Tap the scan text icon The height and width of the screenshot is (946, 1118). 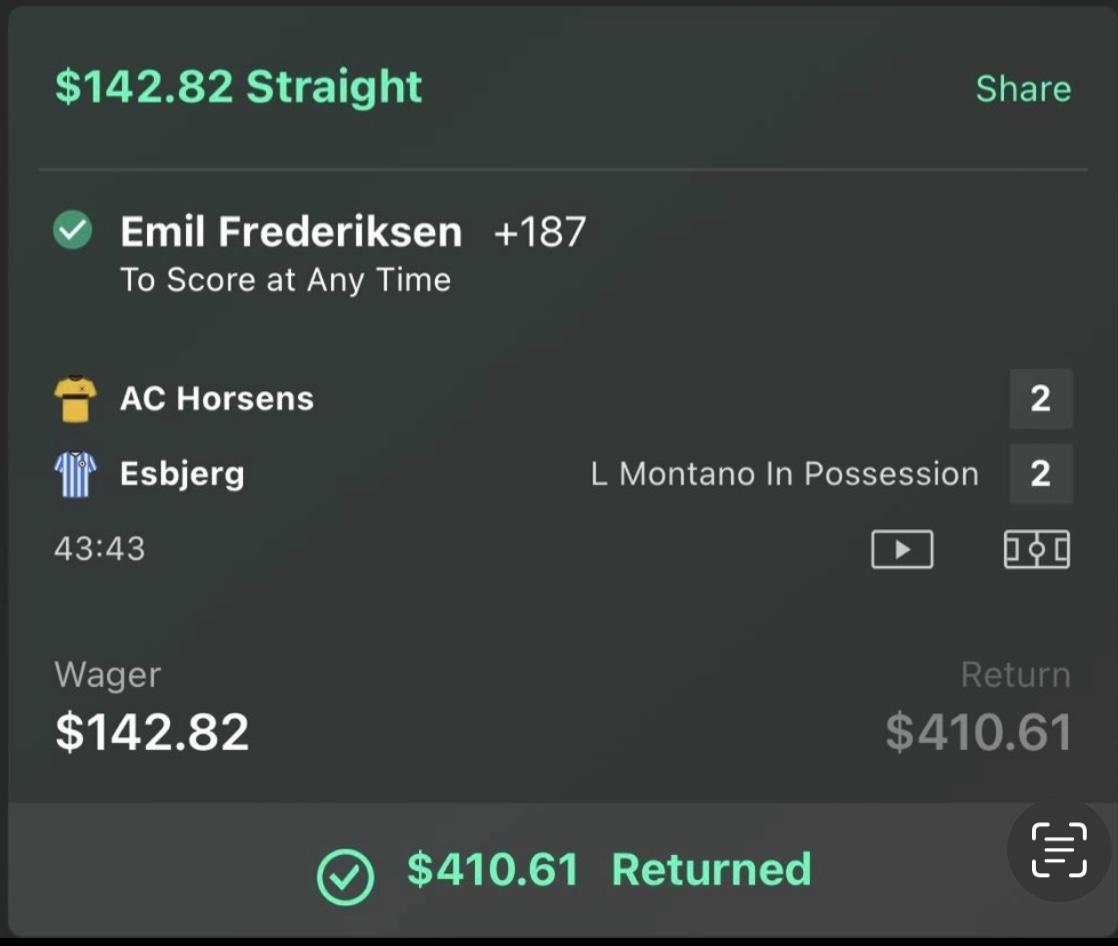(1058, 850)
